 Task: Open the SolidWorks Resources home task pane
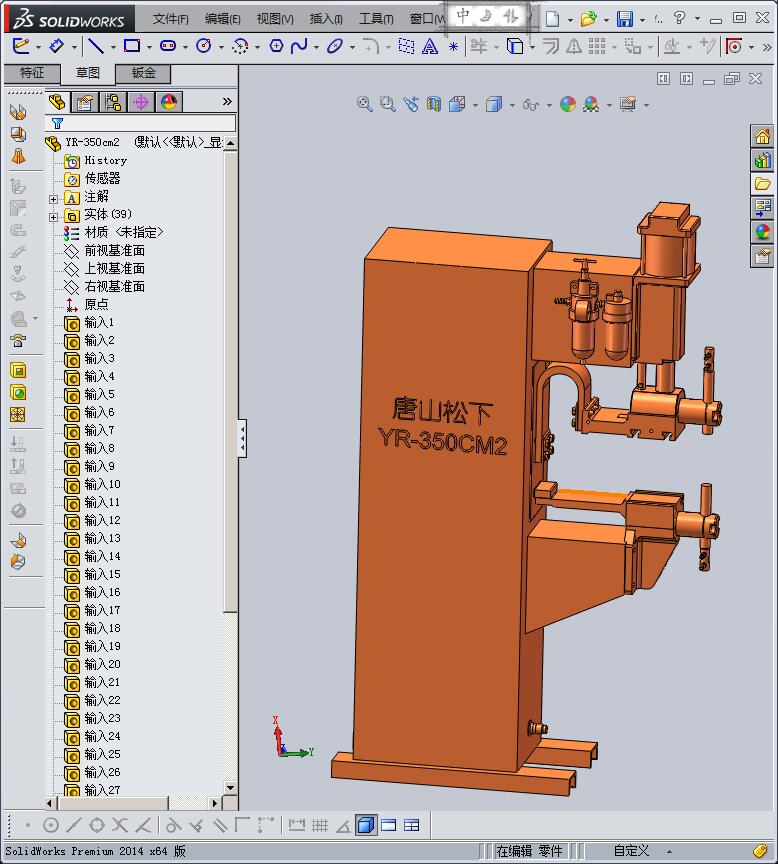[763, 136]
